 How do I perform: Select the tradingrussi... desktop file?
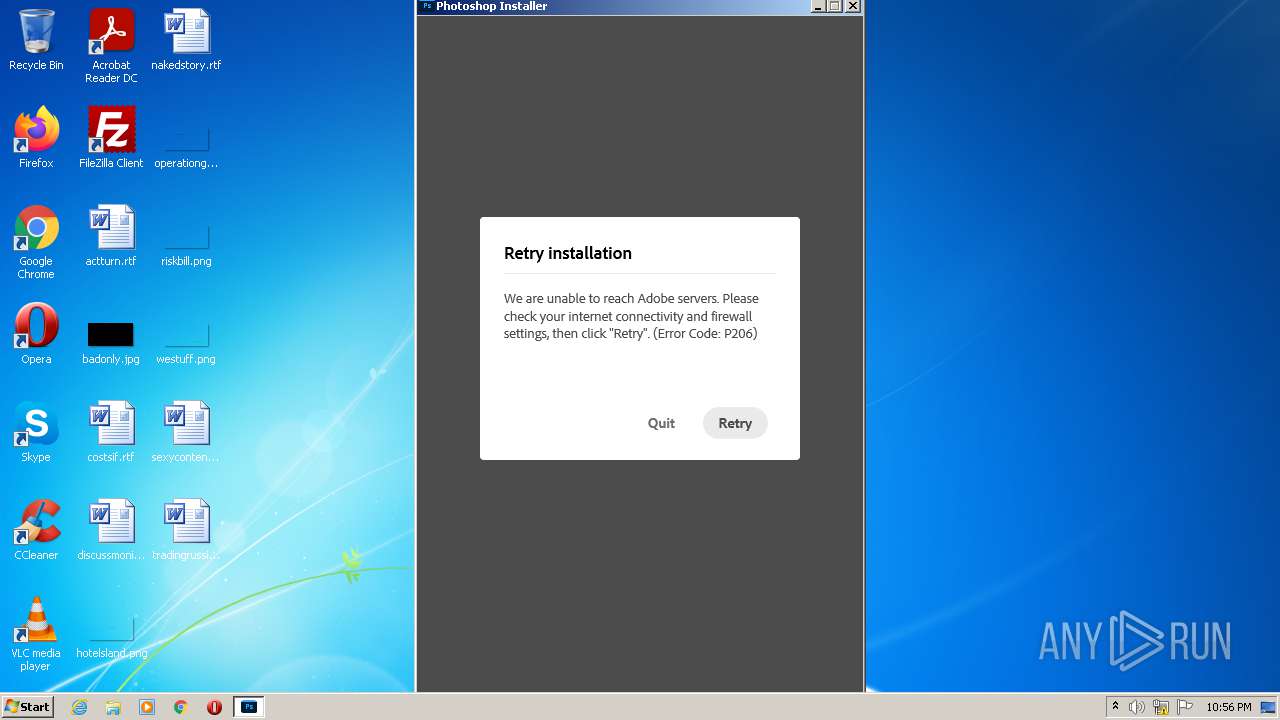(186, 530)
